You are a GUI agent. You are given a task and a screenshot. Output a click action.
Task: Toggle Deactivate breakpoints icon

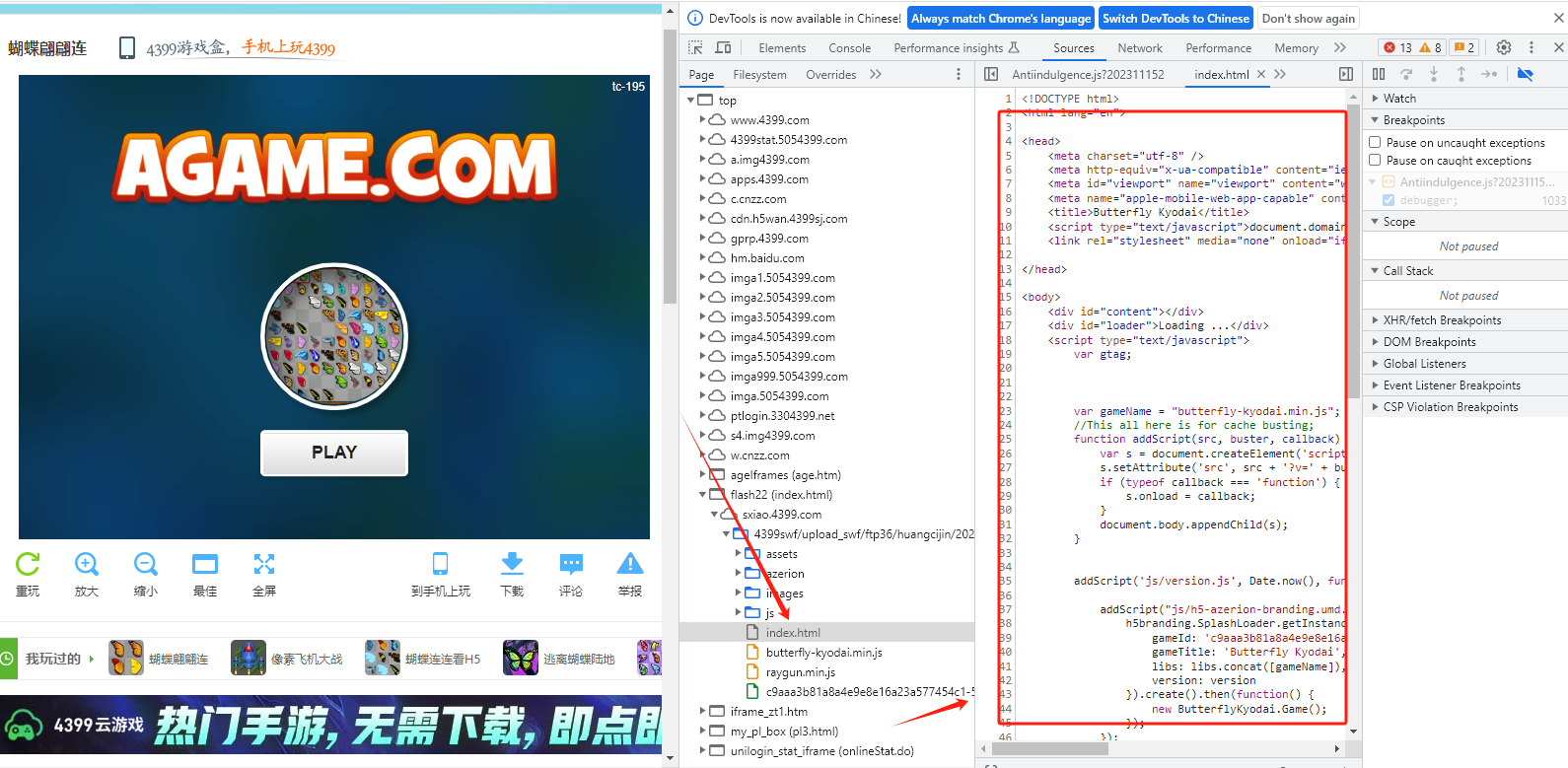[1525, 74]
